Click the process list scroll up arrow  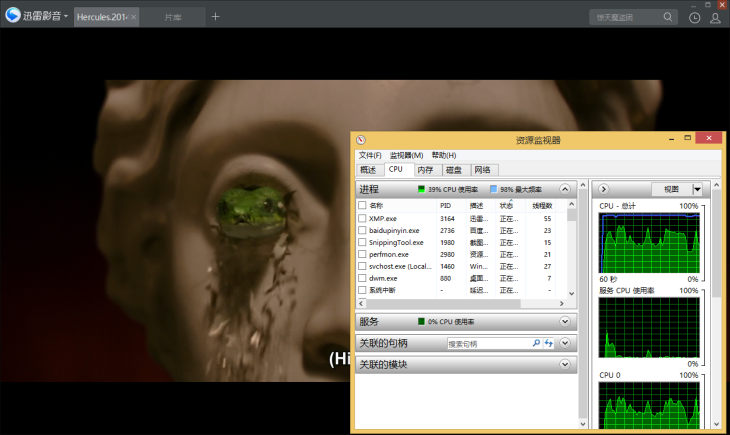pos(572,204)
